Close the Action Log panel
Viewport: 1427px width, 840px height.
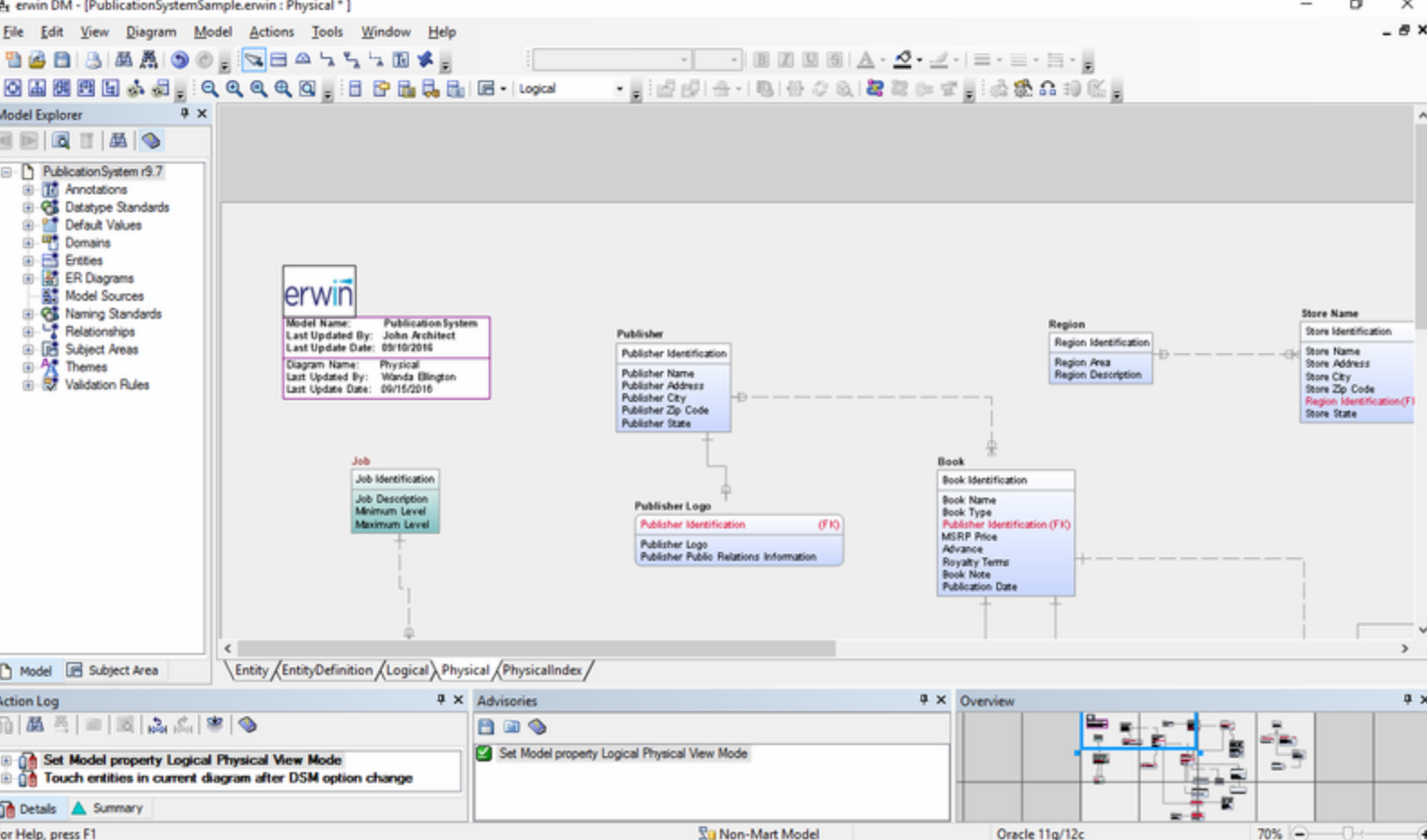(x=458, y=700)
